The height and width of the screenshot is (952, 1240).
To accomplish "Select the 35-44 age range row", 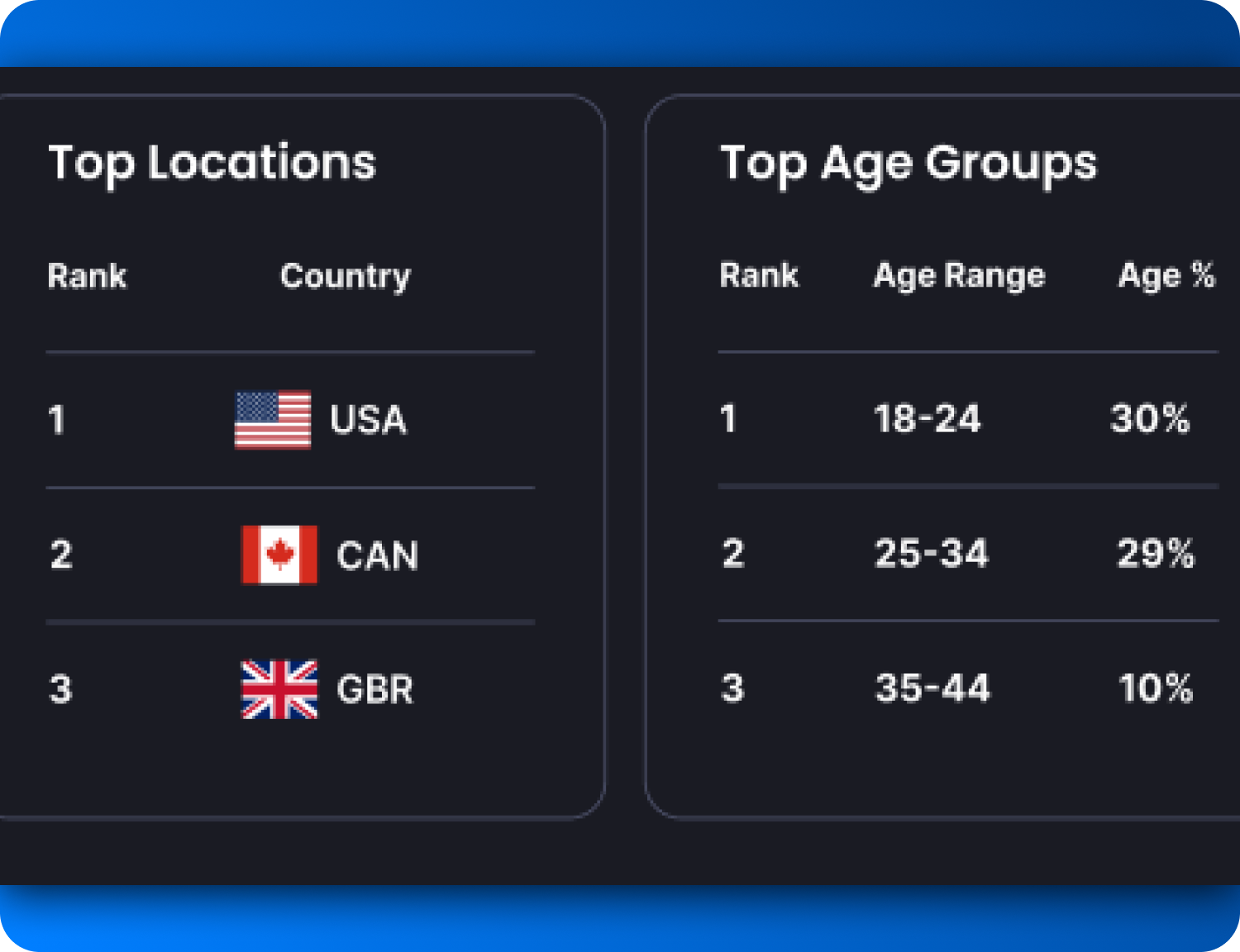I will (x=932, y=688).
